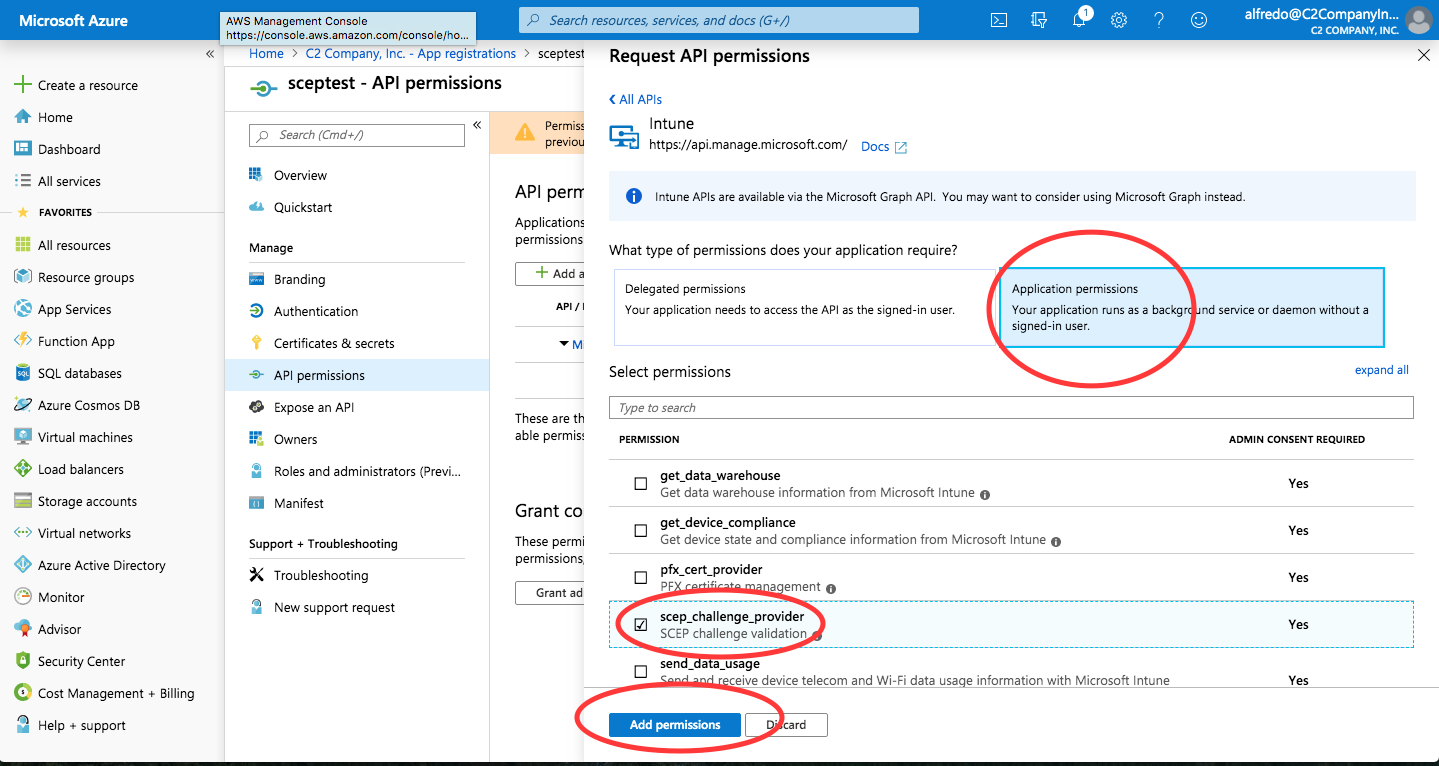The height and width of the screenshot is (766, 1439).
Task: Click the permissions Type to search field
Action: click(x=1010, y=408)
